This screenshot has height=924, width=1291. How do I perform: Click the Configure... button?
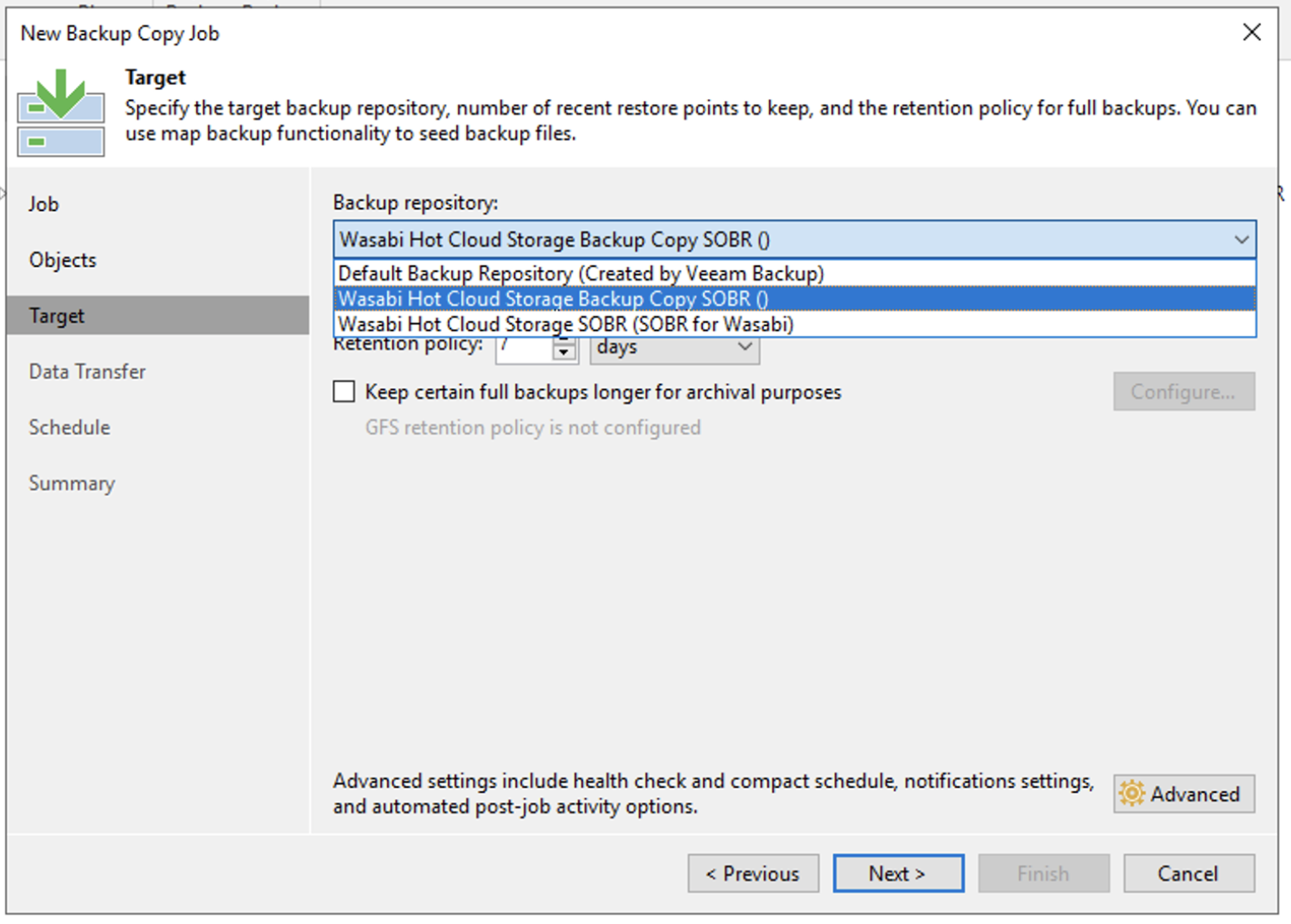coord(1183,392)
